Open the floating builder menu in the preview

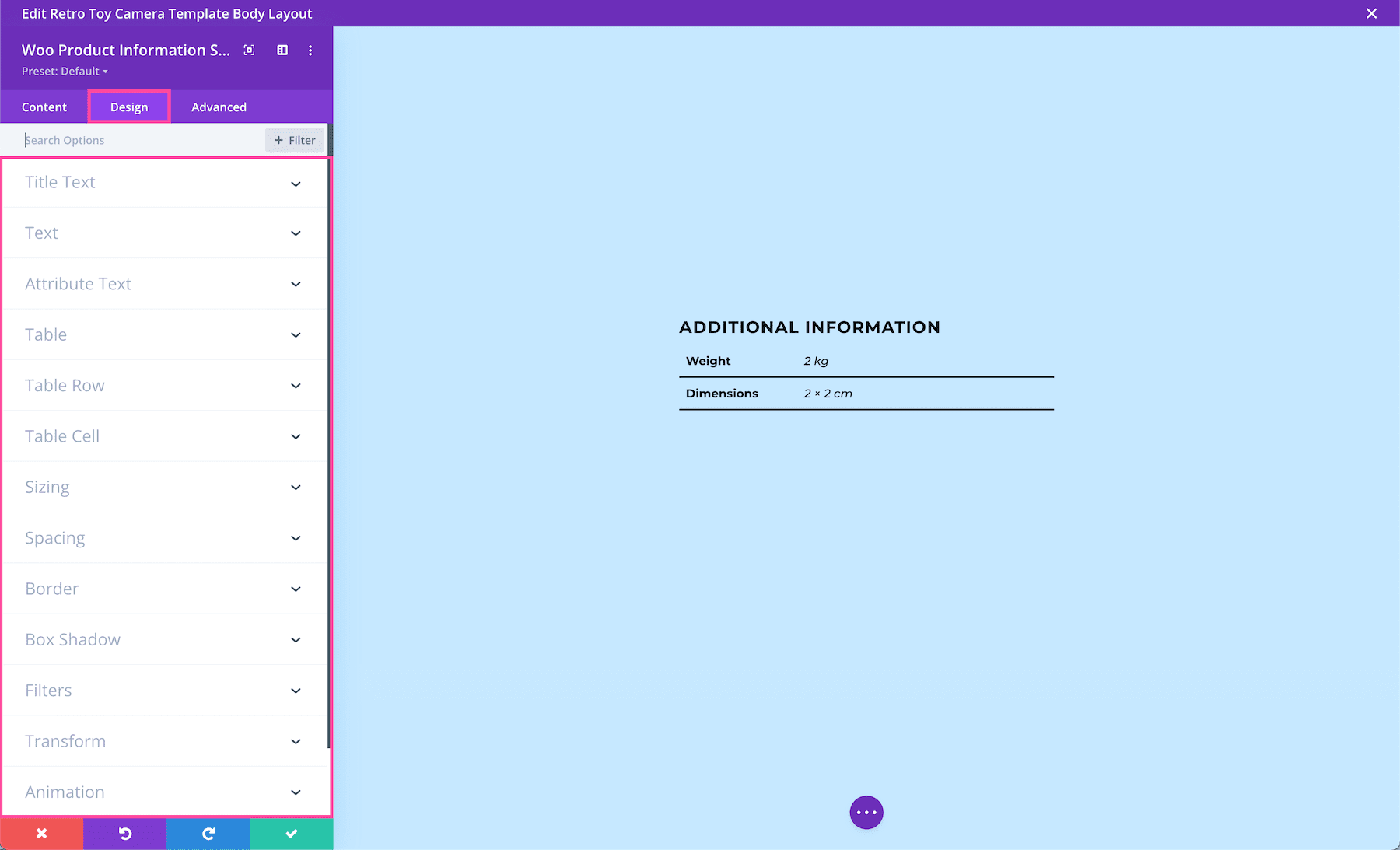pos(866,812)
